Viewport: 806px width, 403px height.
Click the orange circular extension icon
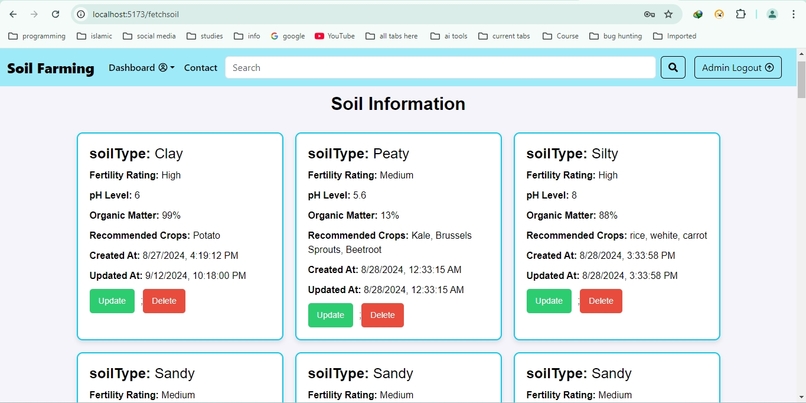pyautogui.click(x=719, y=14)
